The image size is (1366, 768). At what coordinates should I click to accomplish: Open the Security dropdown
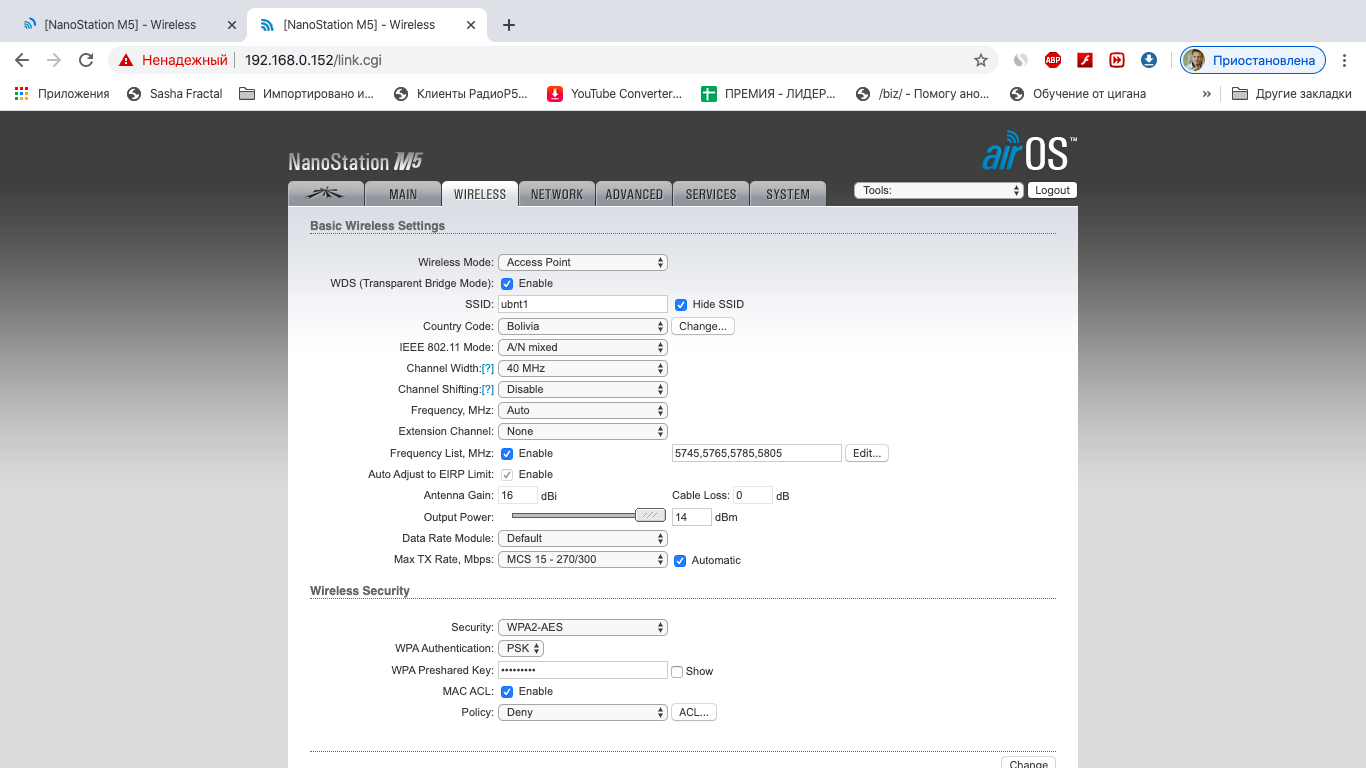point(583,628)
